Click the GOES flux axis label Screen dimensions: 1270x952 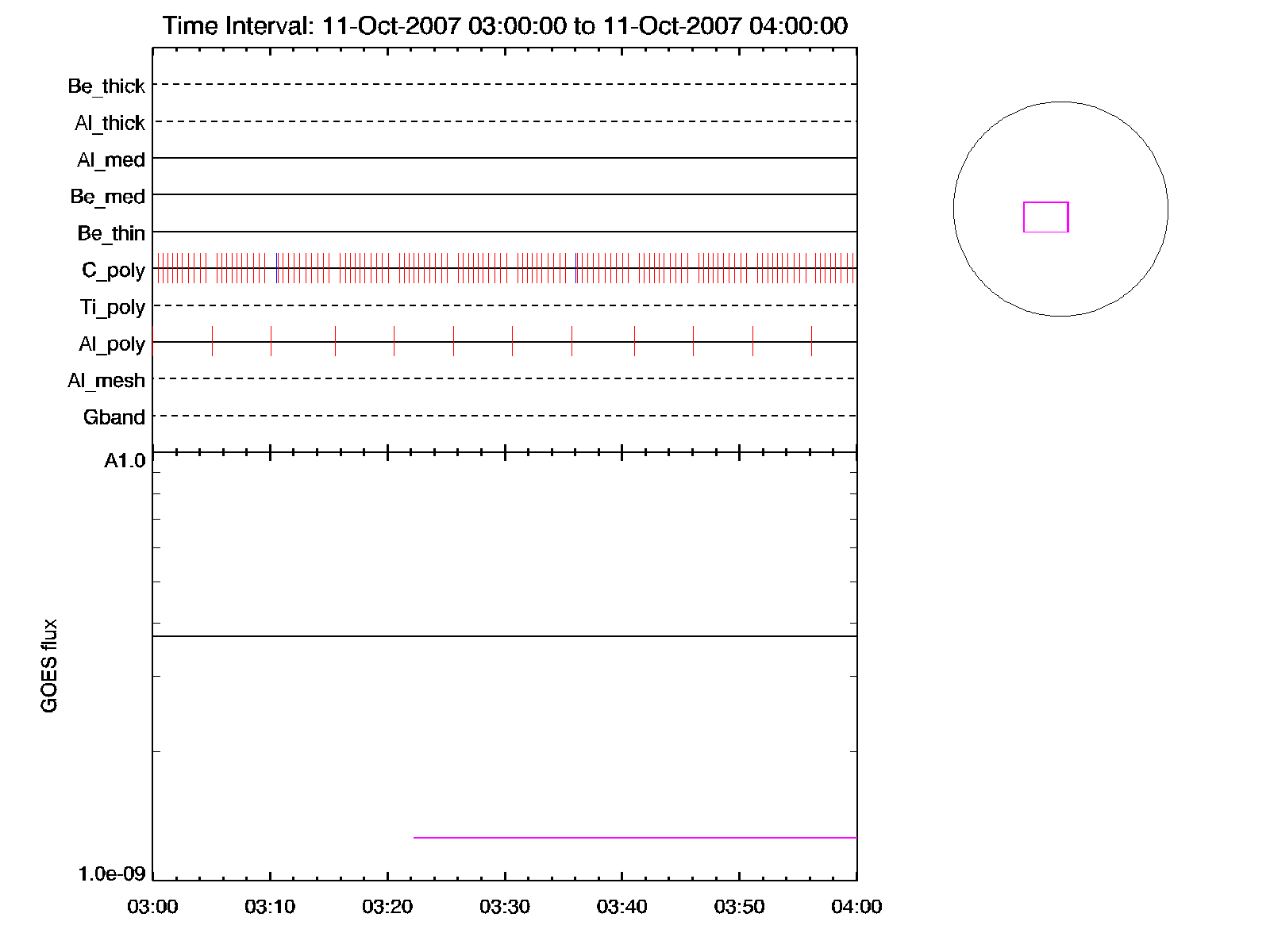pyautogui.click(x=49, y=666)
